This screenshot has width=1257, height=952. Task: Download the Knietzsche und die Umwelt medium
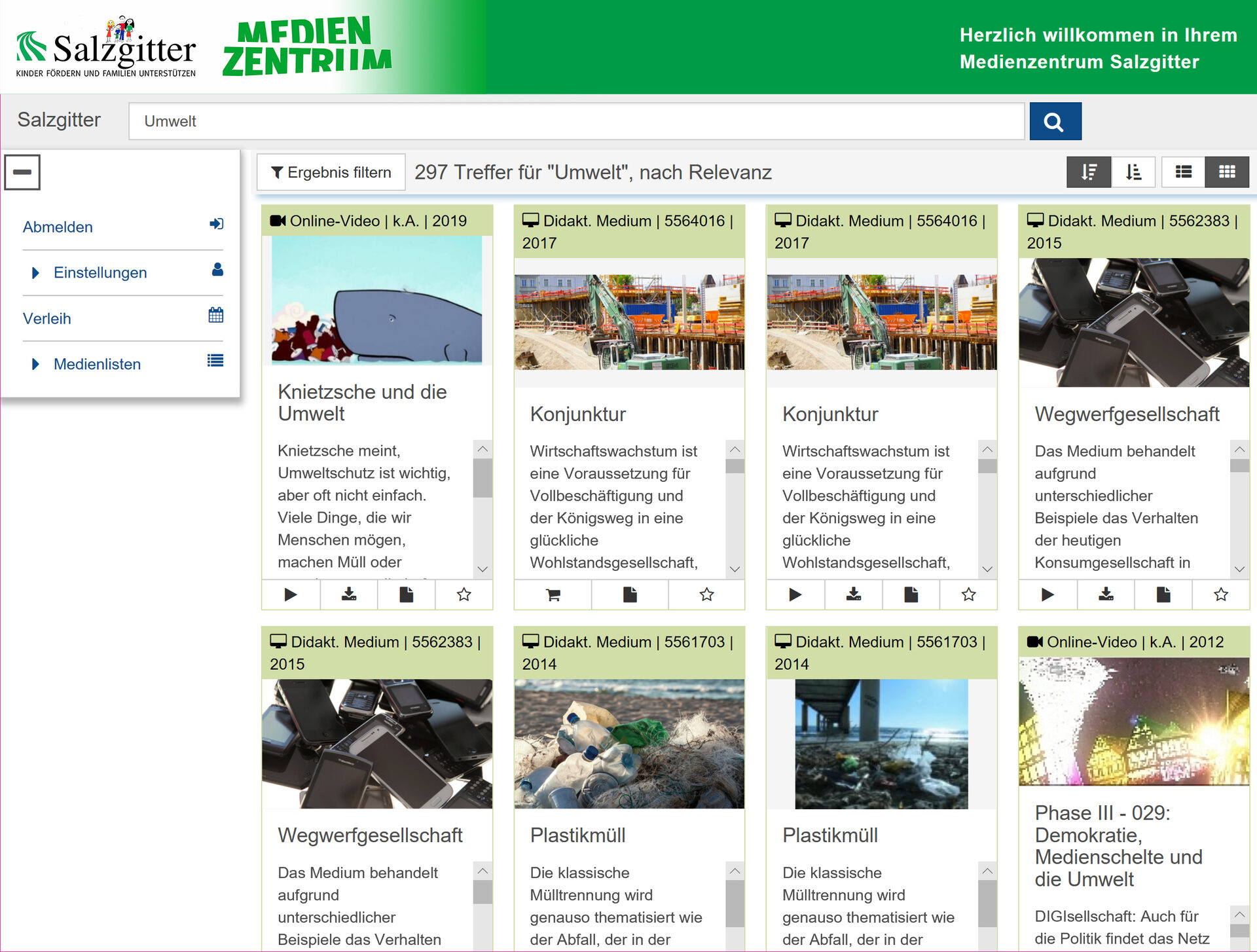coord(349,595)
